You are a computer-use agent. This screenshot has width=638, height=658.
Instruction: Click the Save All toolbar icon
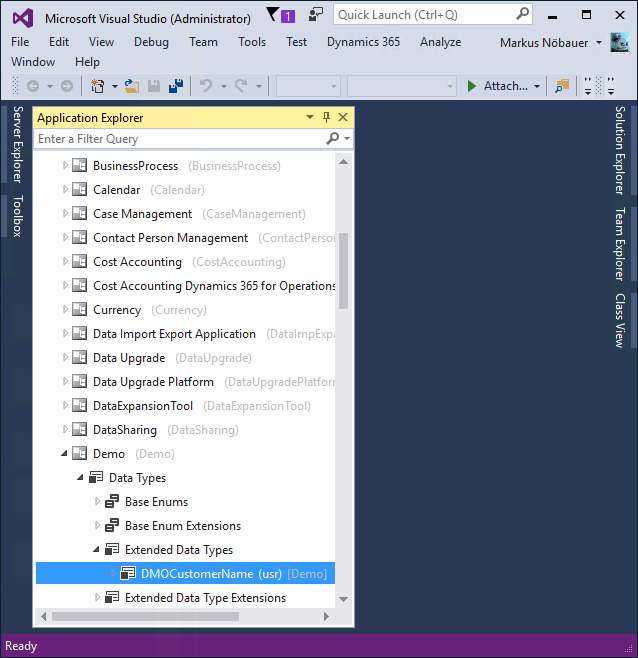click(x=174, y=86)
